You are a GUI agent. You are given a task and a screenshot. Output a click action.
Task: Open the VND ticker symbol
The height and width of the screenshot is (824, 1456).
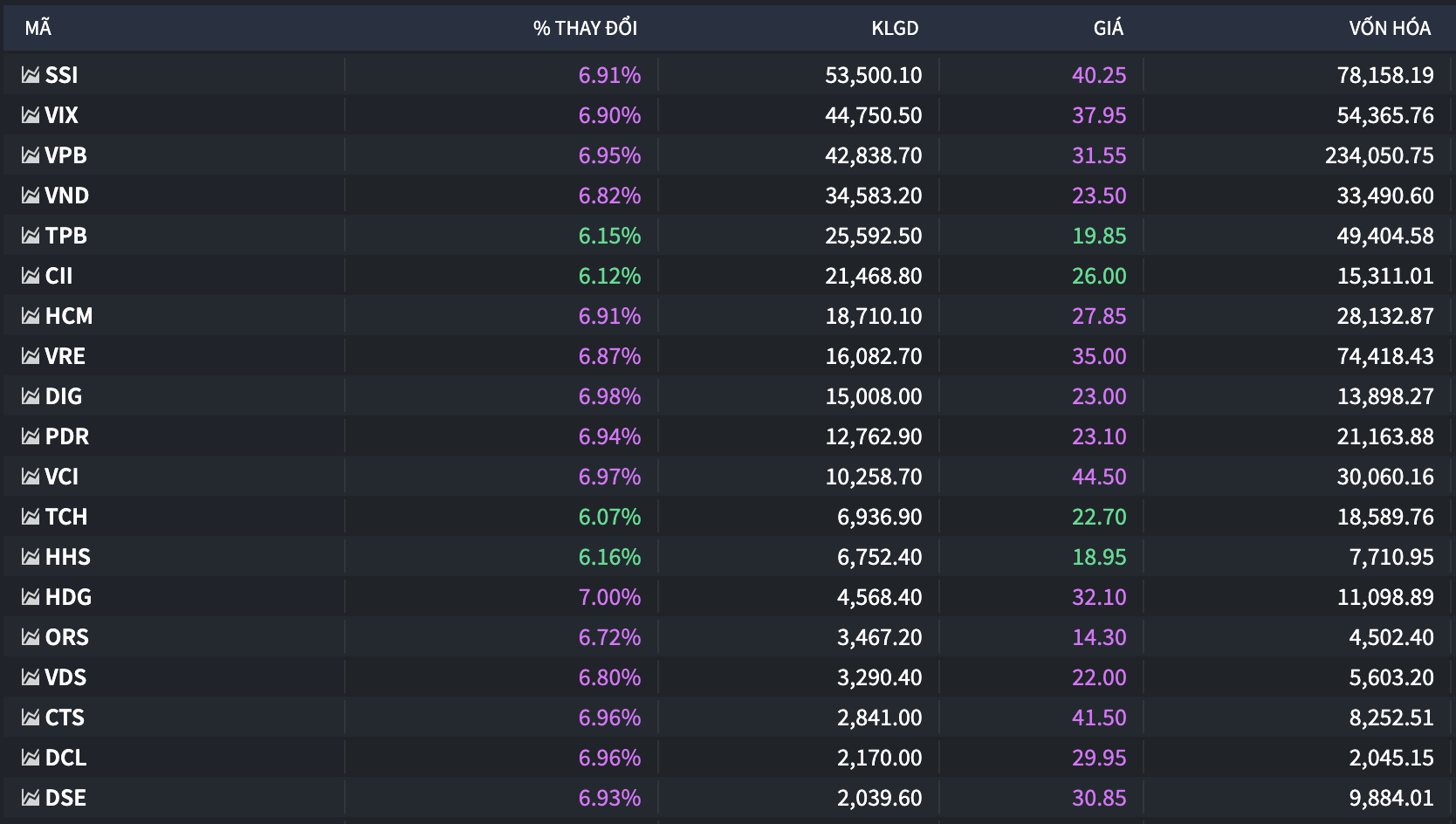point(67,196)
